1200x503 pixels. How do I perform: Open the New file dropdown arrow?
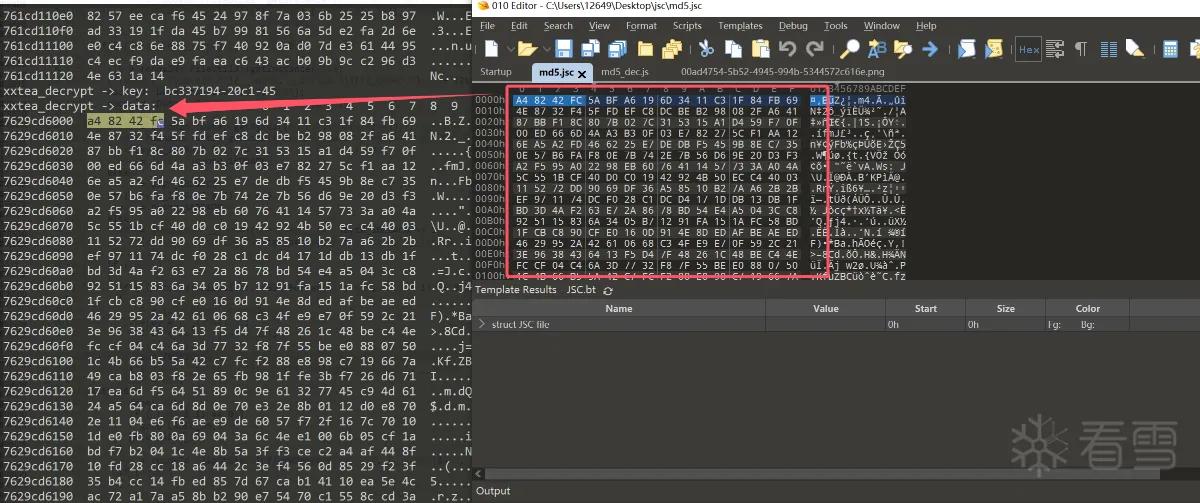510,48
